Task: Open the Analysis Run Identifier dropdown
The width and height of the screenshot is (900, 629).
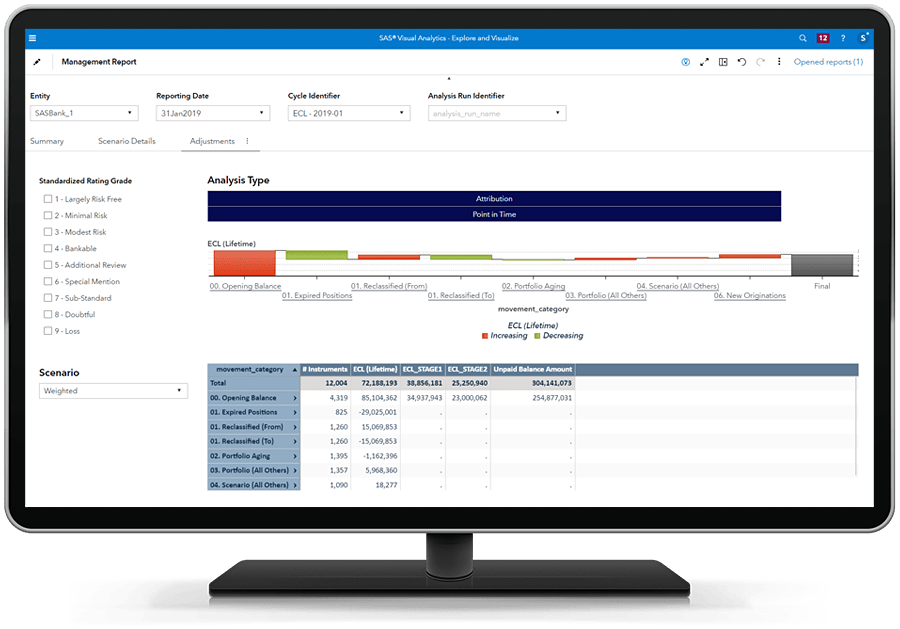Action: (x=497, y=113)
